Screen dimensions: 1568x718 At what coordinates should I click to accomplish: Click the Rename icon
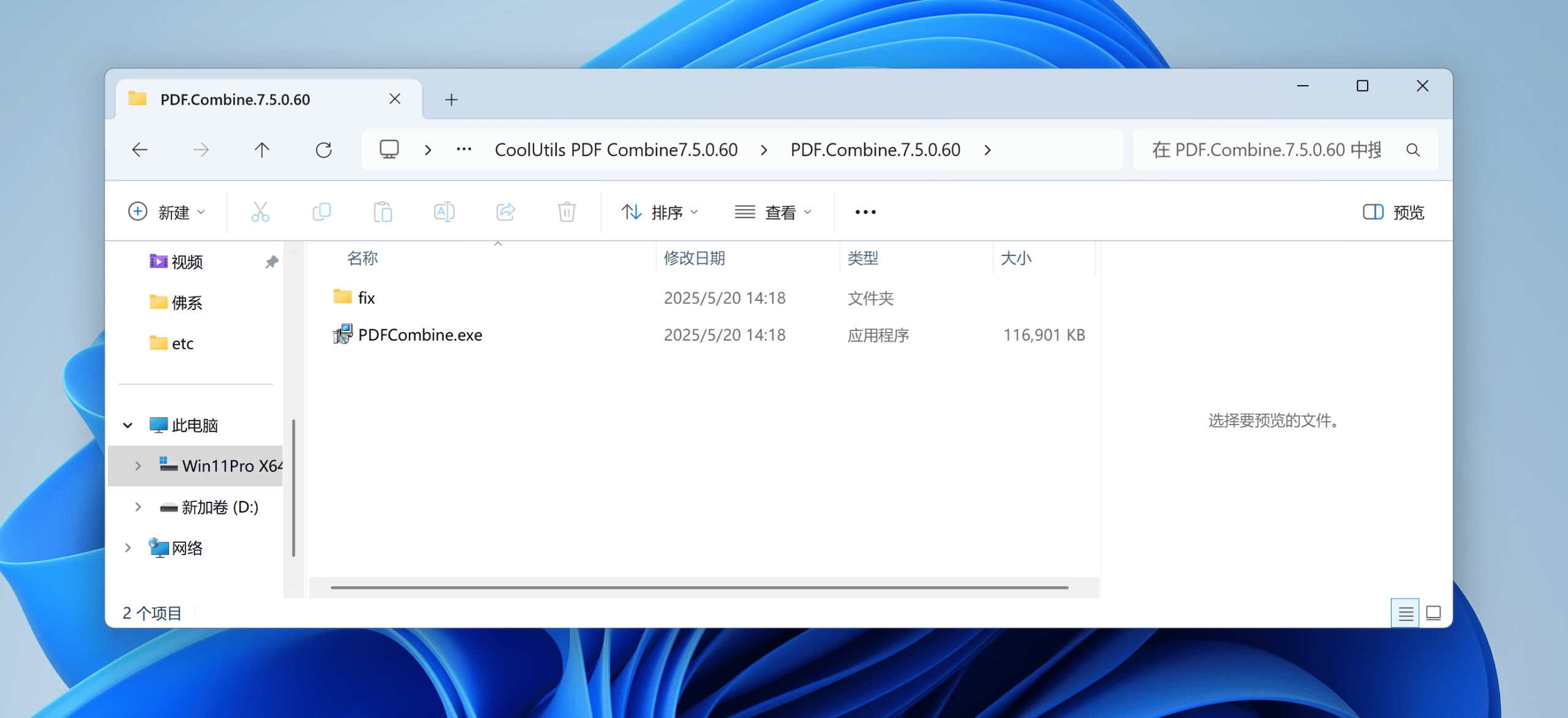coord(444,212)
